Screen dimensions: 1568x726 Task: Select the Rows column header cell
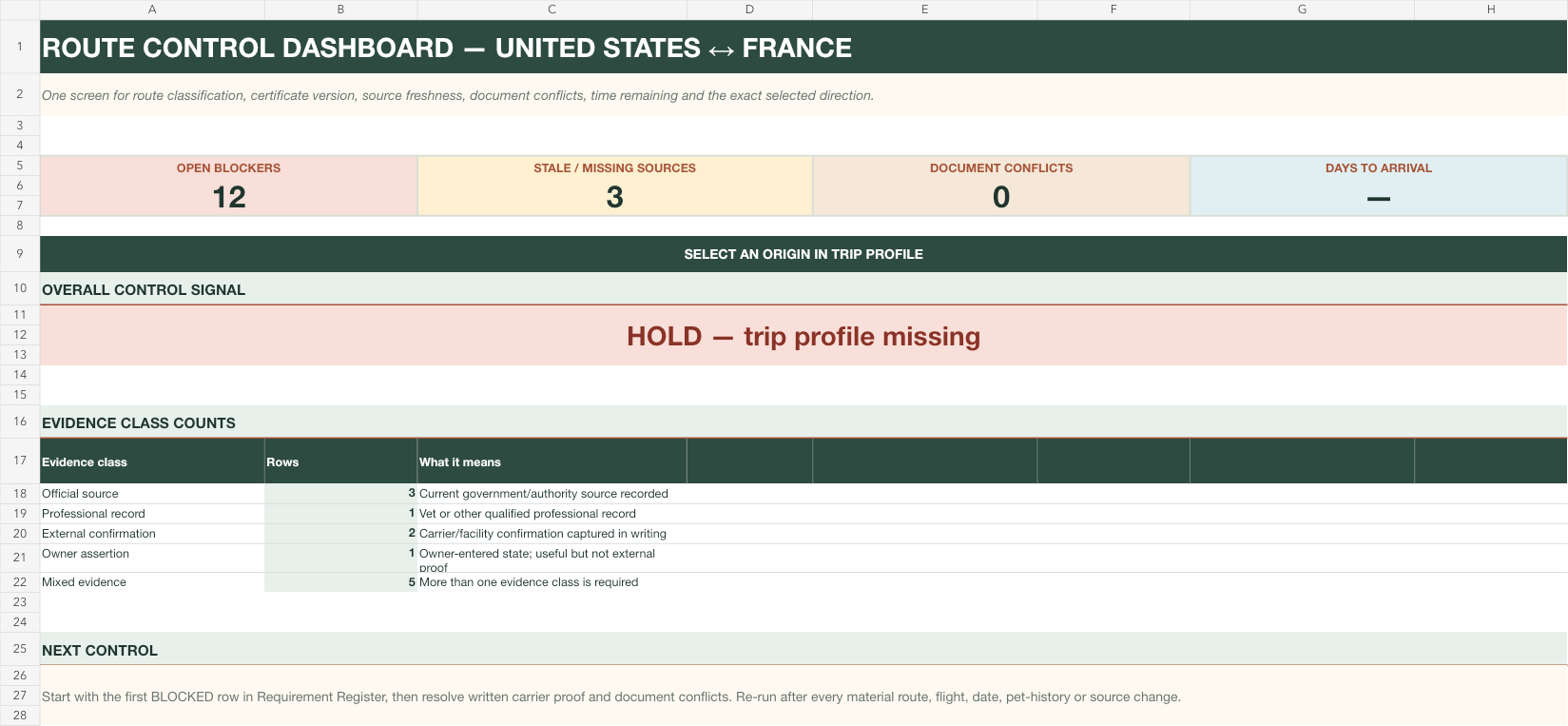click(x=340, y=461)
